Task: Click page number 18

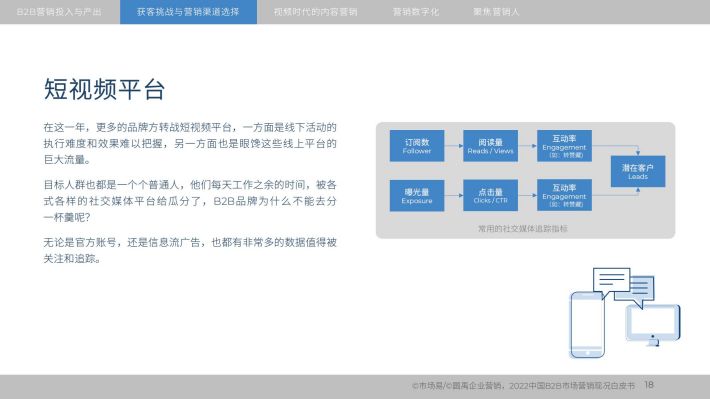Action: point(649,385)
